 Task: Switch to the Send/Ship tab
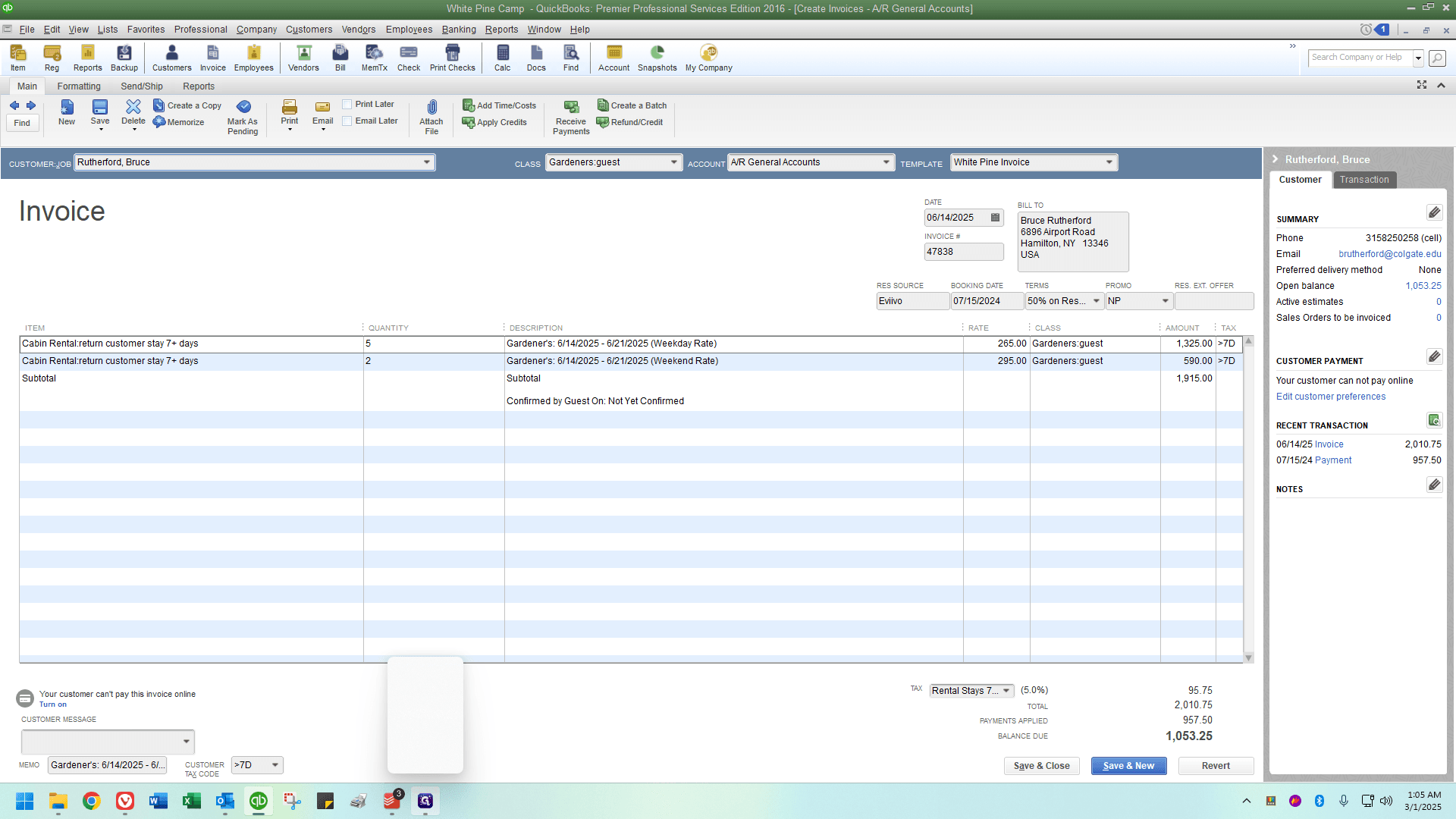point(142,86)
